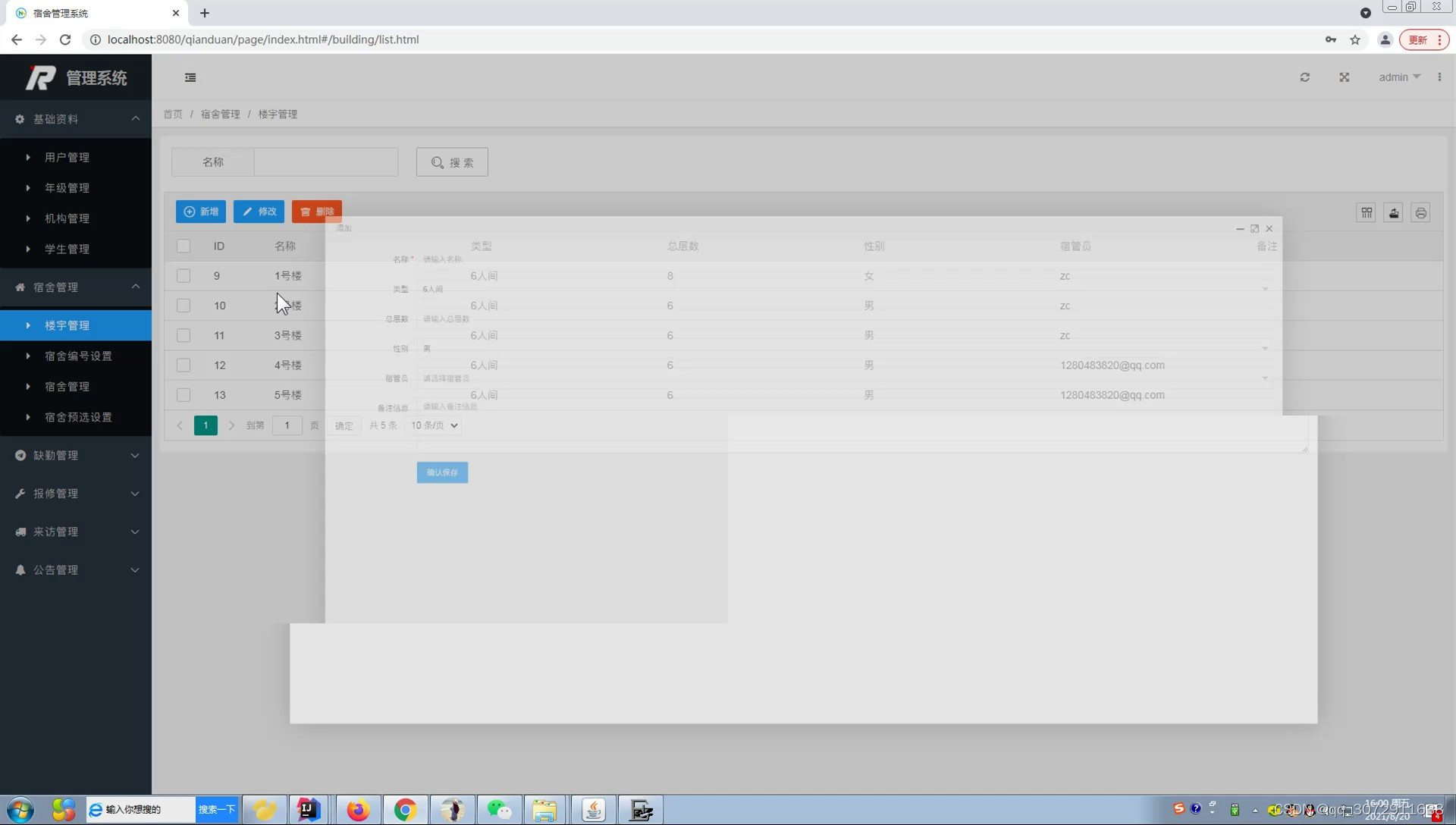The height and width of the screenshot is (825, 1456).
Task: Select the highlighted 楼宇管理 menu item
Action: point(76,325)
